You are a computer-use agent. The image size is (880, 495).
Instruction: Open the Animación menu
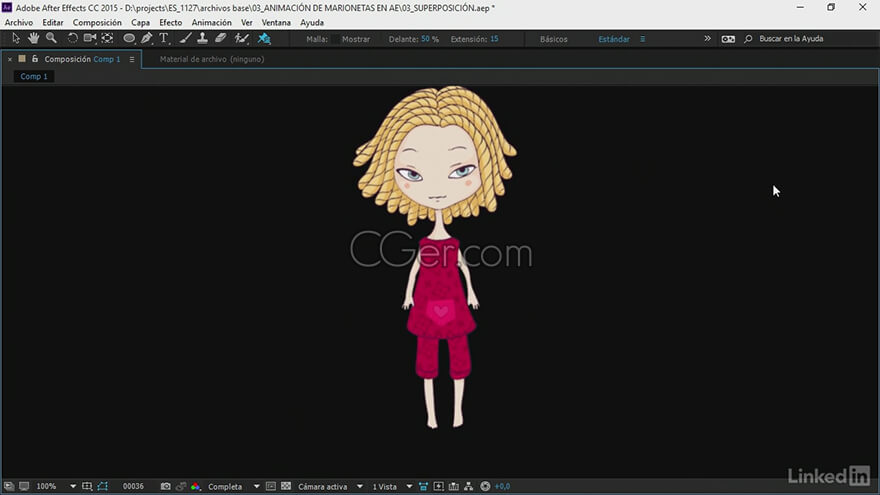tap(212, 22)
